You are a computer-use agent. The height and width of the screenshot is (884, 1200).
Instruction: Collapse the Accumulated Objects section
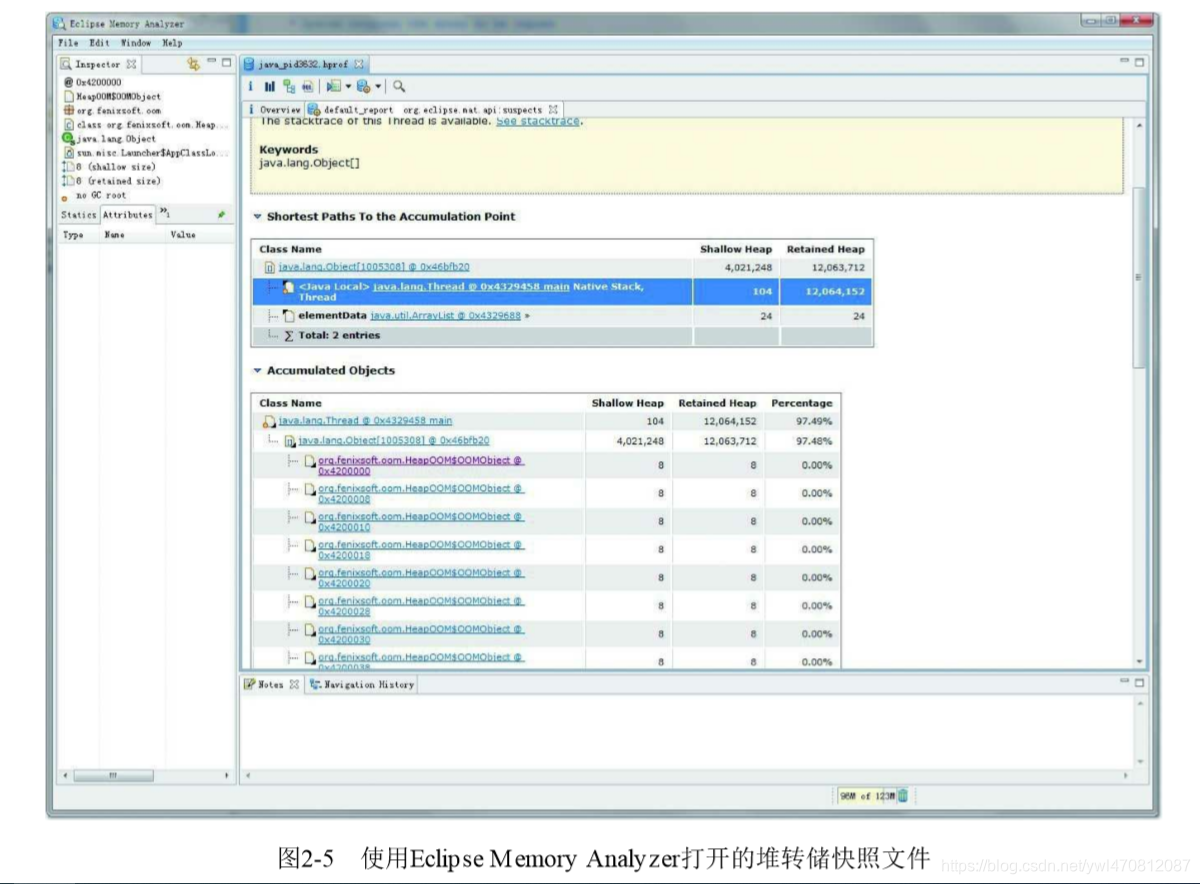[x=257, y=370]
